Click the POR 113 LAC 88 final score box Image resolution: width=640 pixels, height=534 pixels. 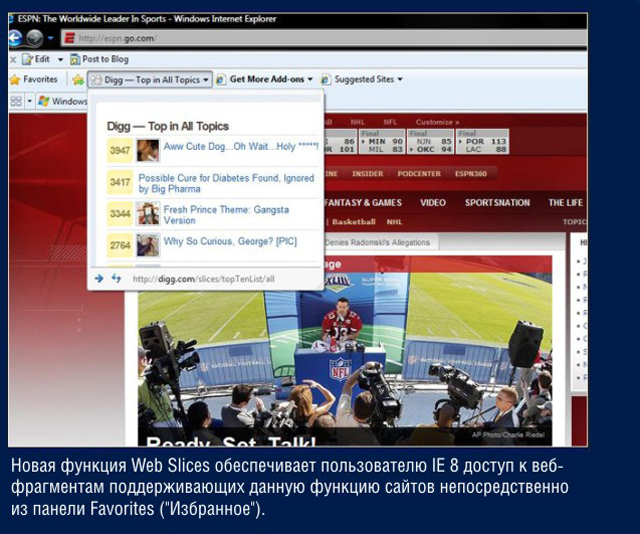tap(483, 142)
